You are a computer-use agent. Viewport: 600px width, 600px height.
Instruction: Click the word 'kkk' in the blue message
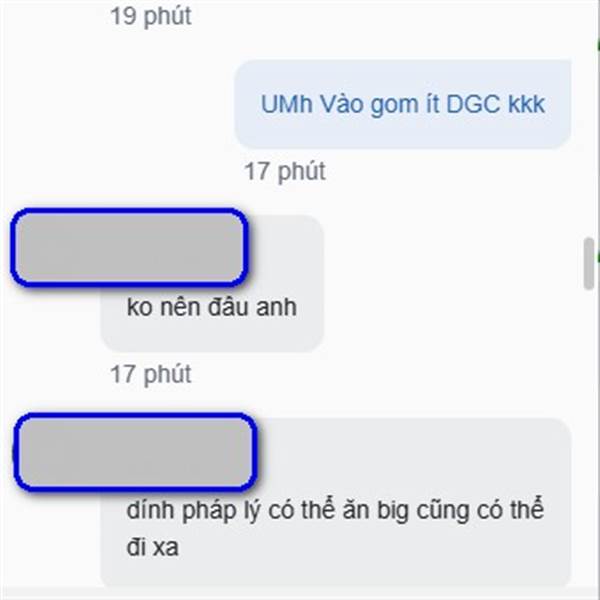pyautogui.click(x=526, y=104)
